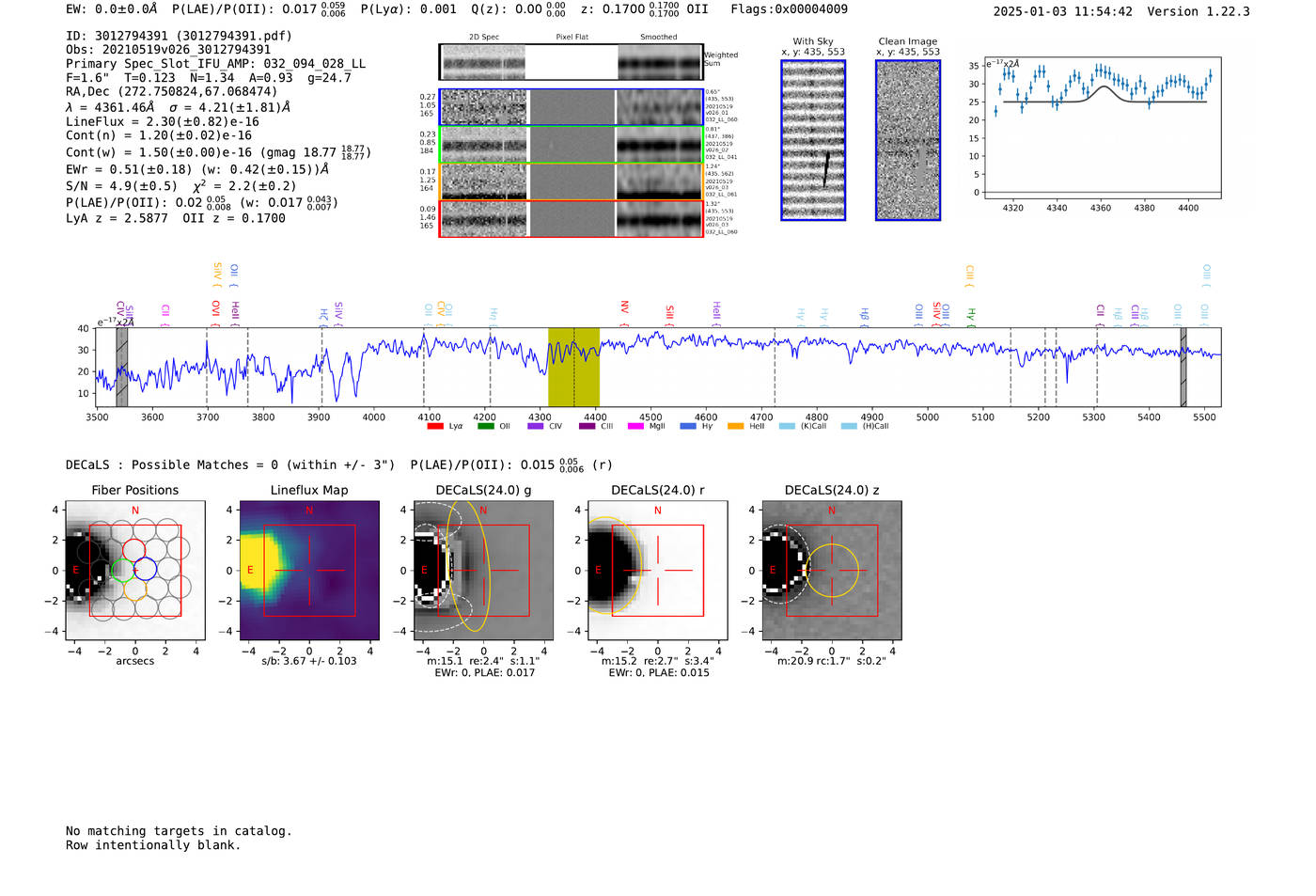The height and width of the screenshot is (896, 1316).
Task: Click the Weighted Sum spectrum strip
Action: coord(572,62)
